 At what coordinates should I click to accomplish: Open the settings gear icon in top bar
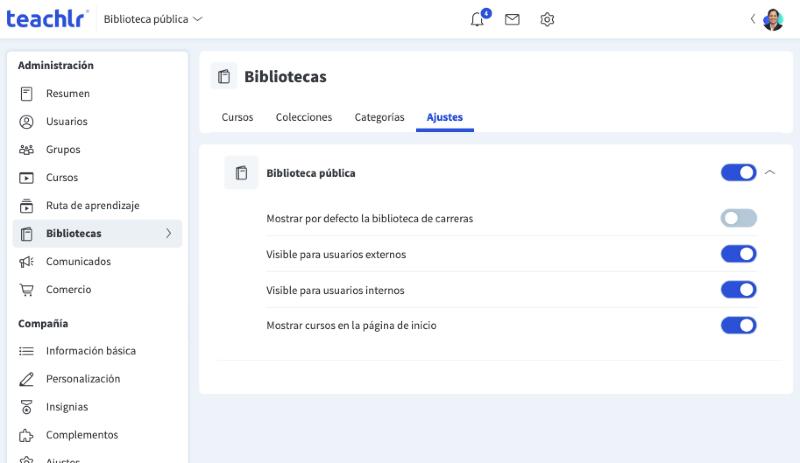pyautogui.click(x=547, y=19)
